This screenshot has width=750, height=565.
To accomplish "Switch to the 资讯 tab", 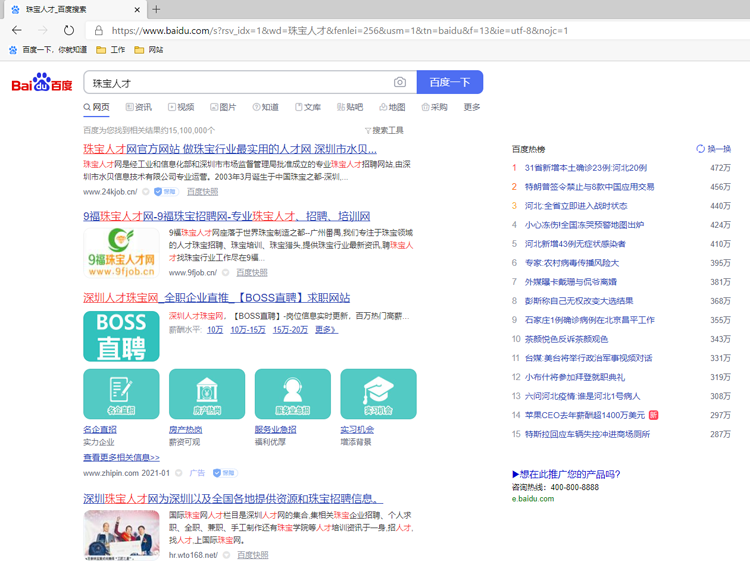I will (x=139, y=107).
